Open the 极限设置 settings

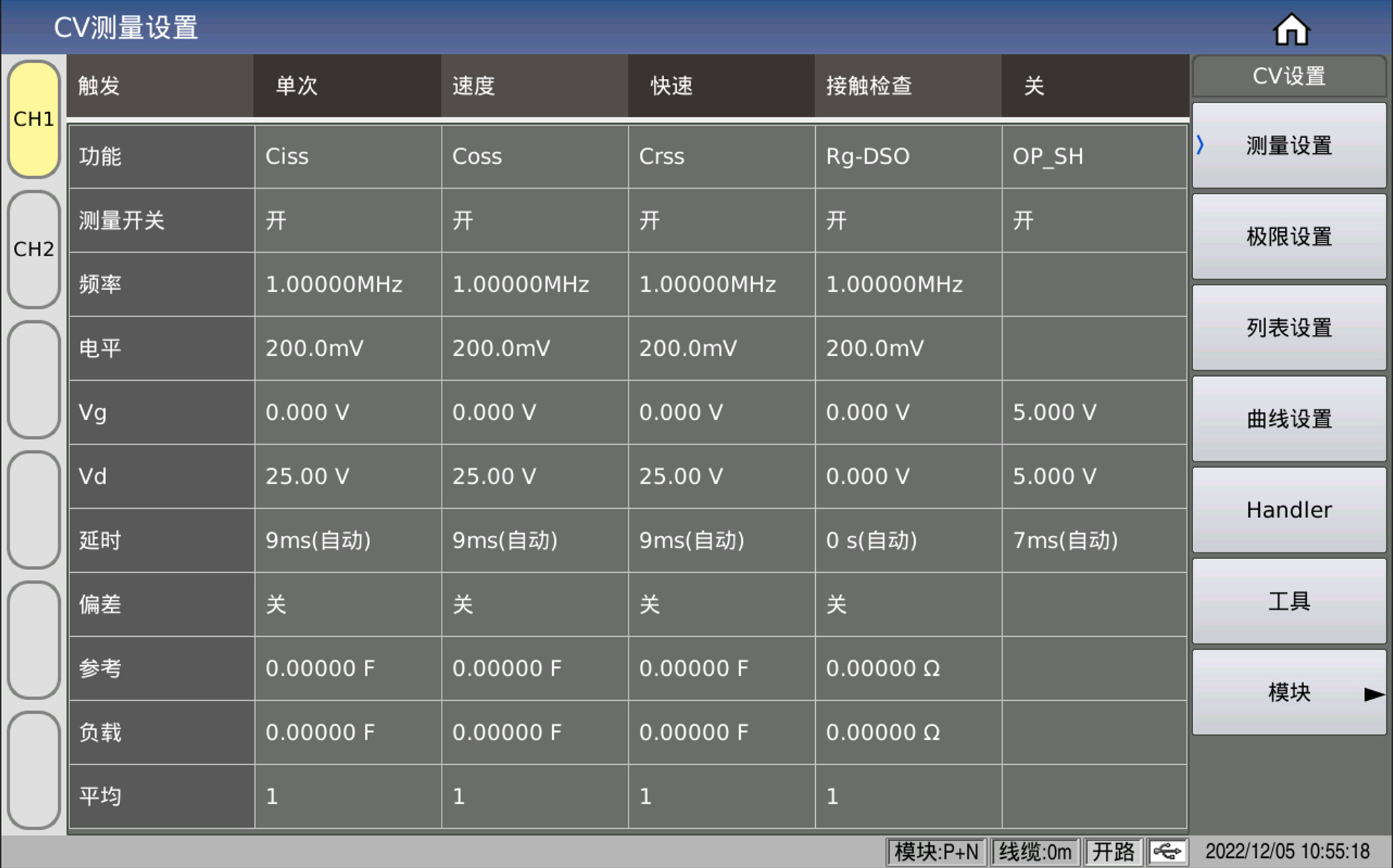tap(1288, 237)
